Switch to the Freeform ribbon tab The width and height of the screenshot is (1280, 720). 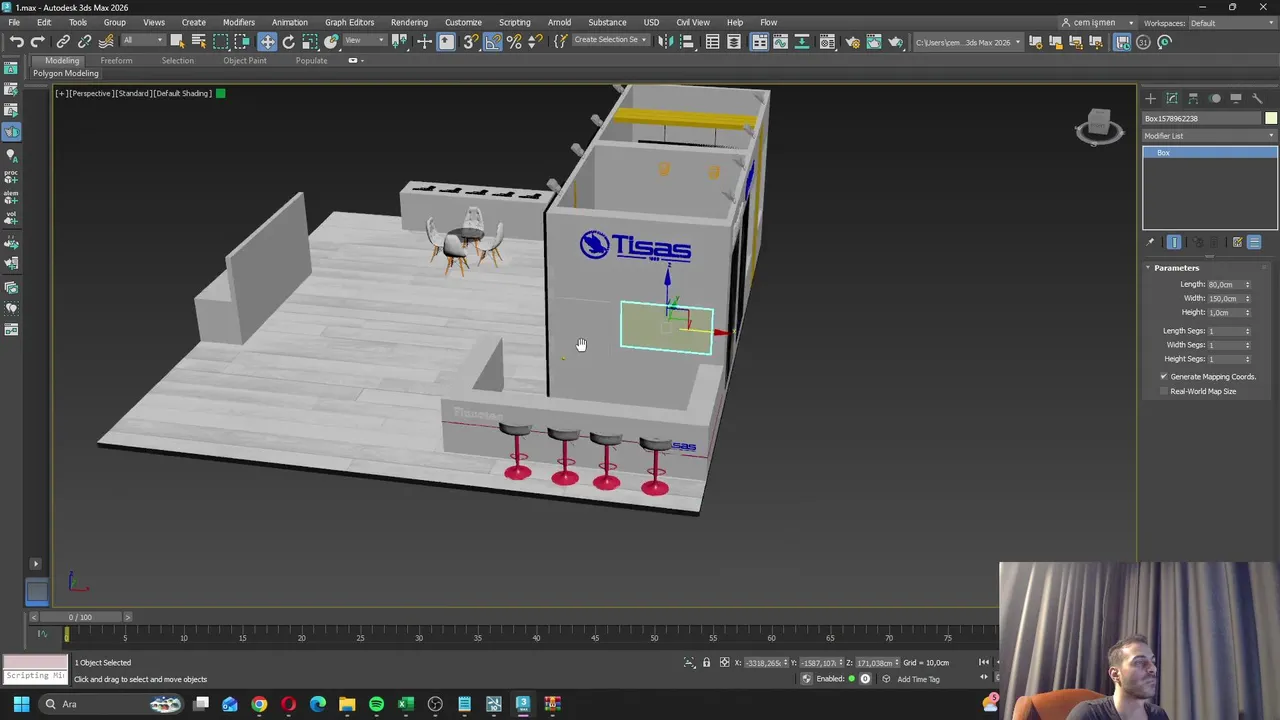click(116, 60)
